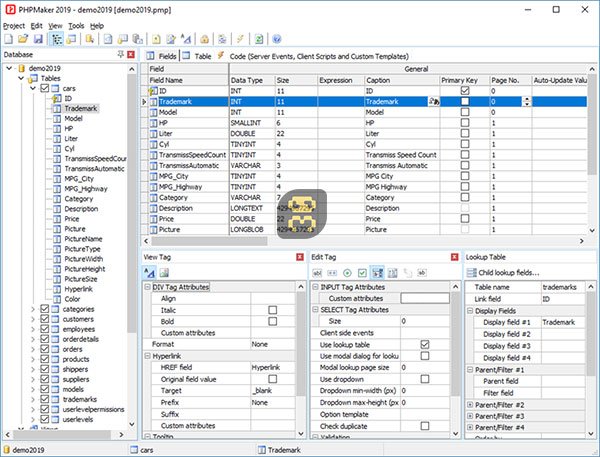Expand the orders table node
Viewport: 600px width, 457px height.
[x=33, y=349]
